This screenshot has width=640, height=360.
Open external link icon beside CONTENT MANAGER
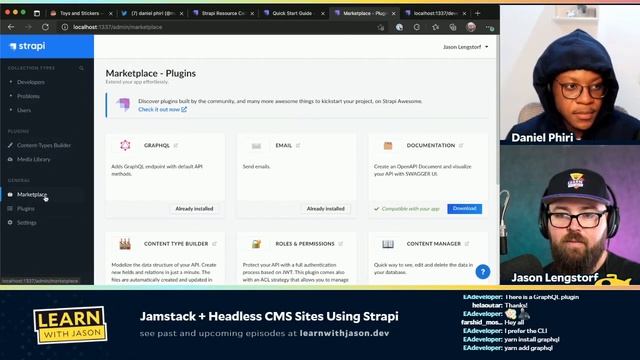coord(467,244)
